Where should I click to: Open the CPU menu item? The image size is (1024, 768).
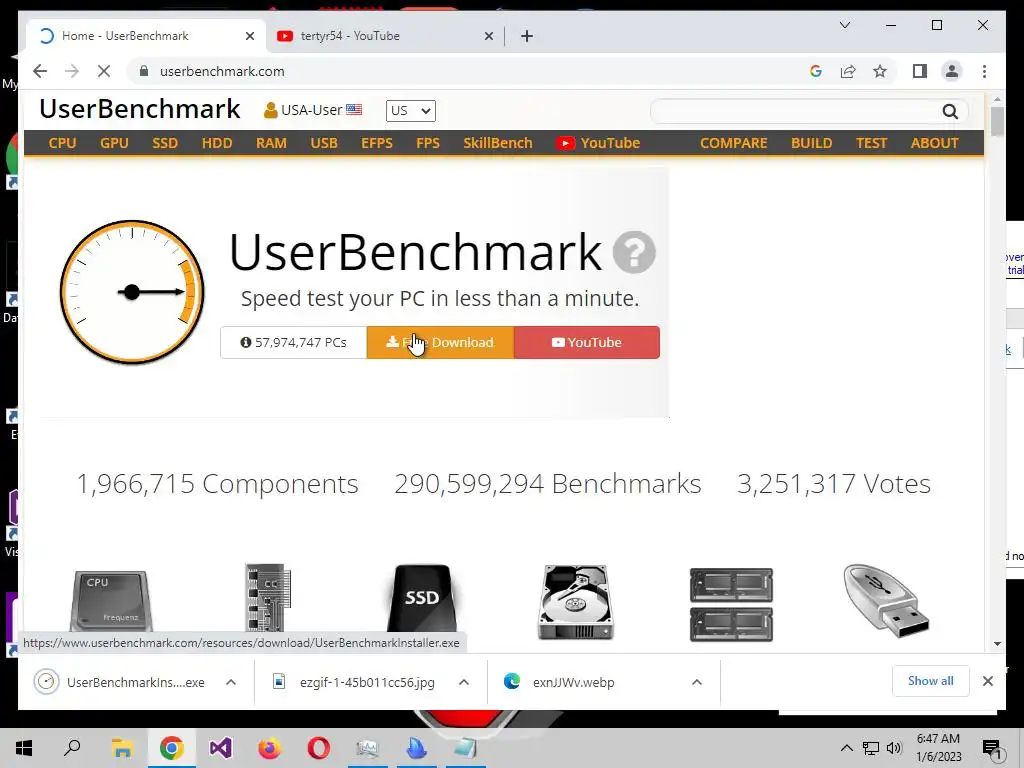point(62,143)
